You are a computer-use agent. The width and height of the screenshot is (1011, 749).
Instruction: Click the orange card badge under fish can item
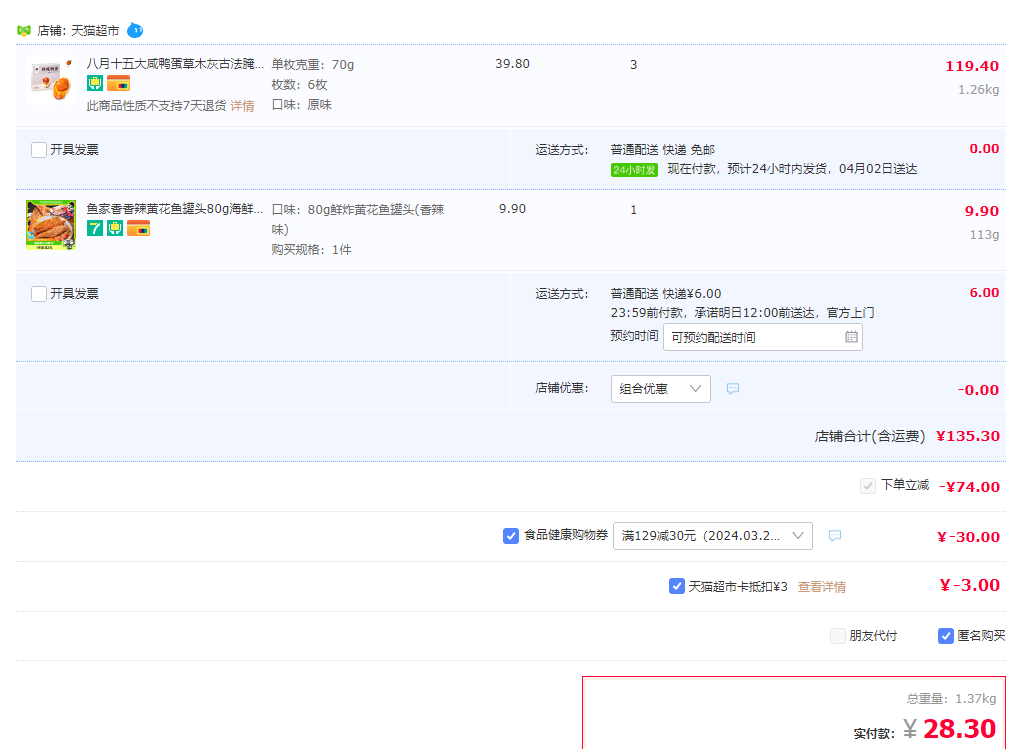click(139, 228)
